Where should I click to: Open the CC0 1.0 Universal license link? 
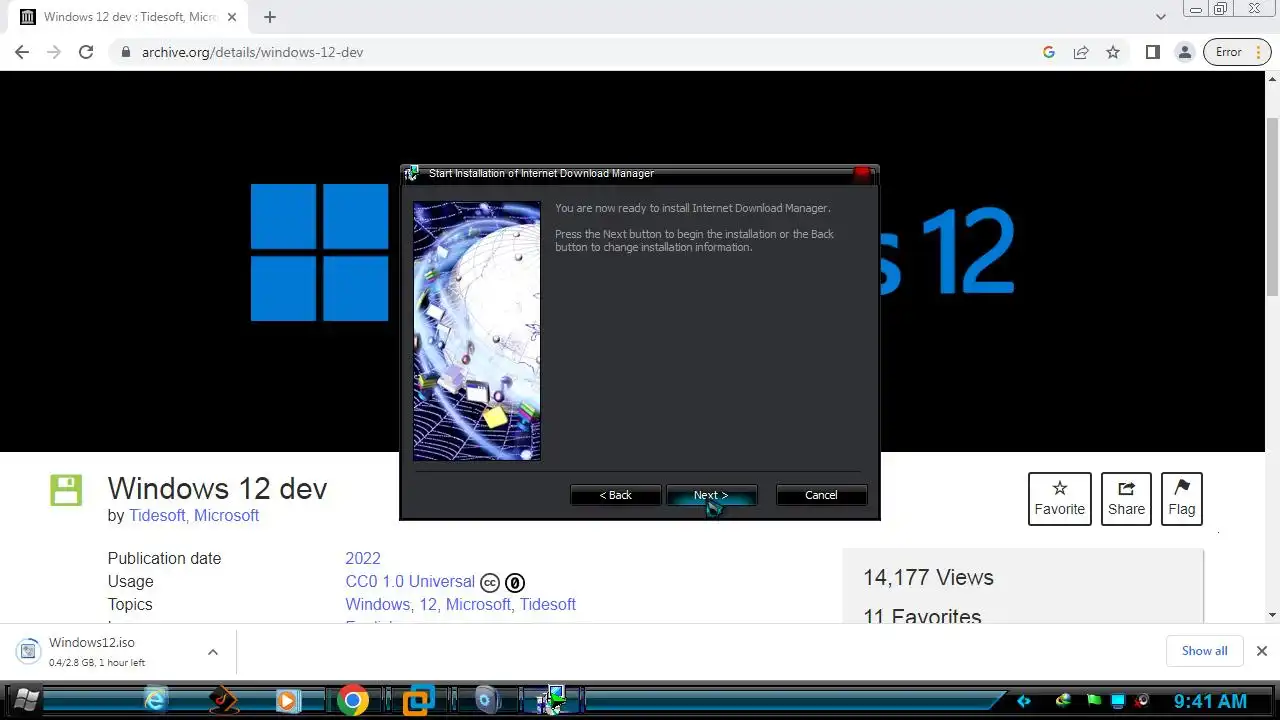[410, 581]
